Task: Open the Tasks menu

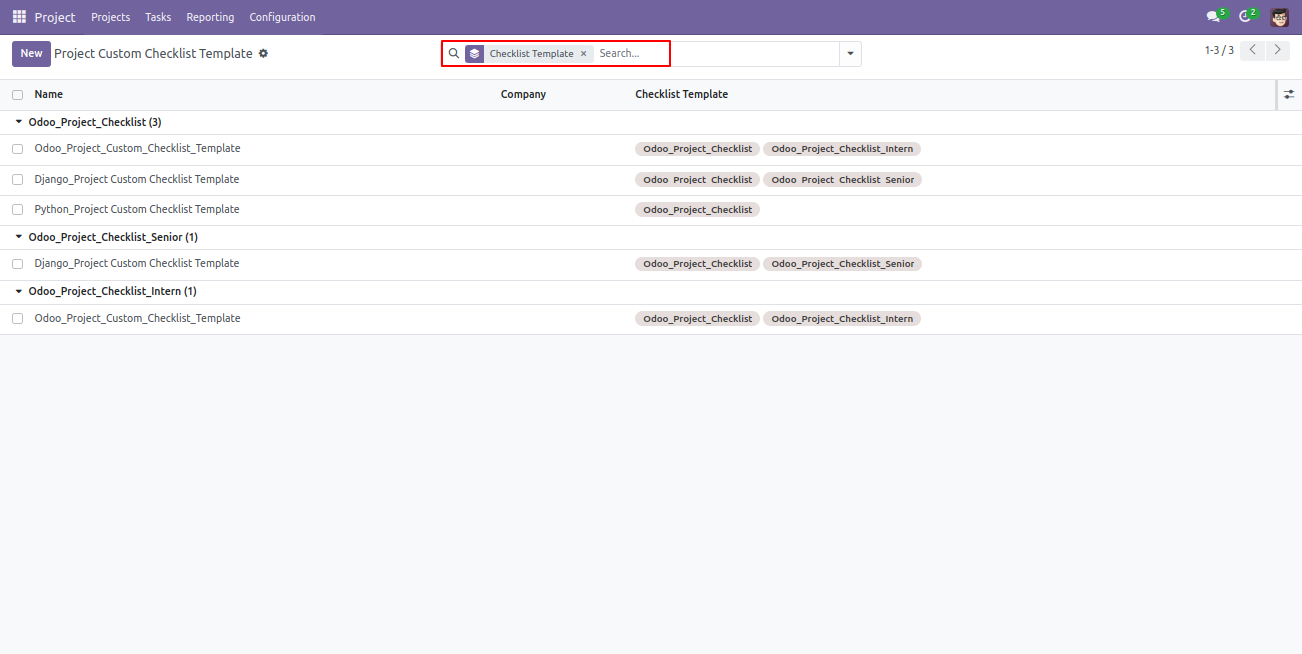Action: pyautogui.click(x=158, y=17)
